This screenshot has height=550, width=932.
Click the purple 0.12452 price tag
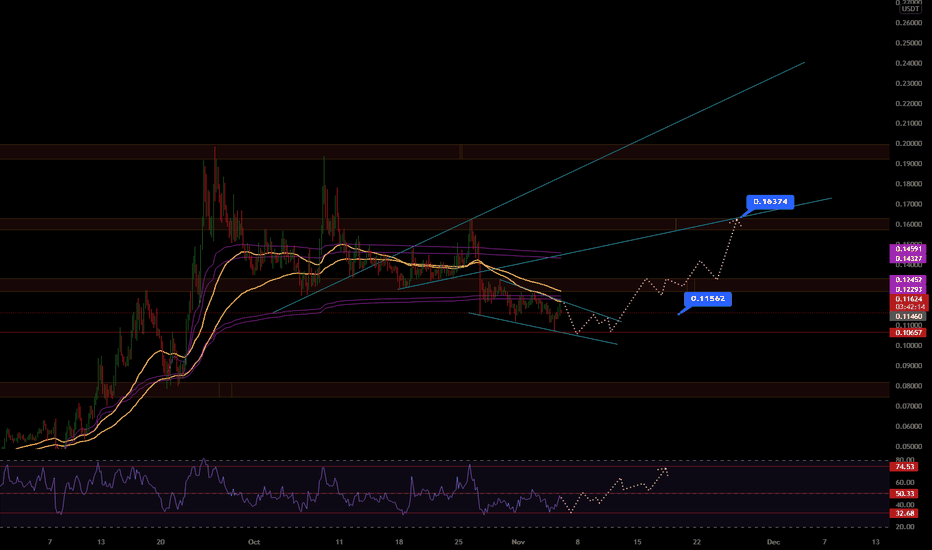click(x=909, y=280)
